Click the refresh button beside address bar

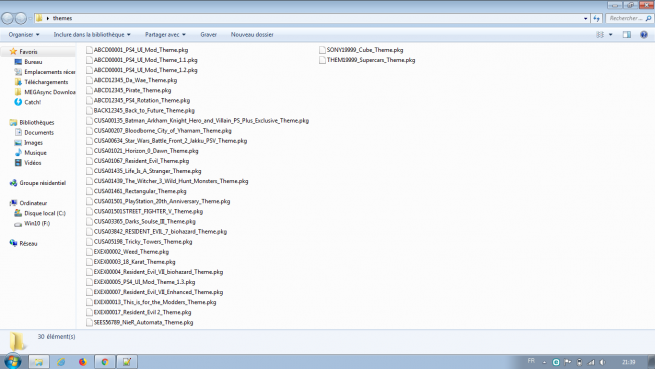(597, 18)
